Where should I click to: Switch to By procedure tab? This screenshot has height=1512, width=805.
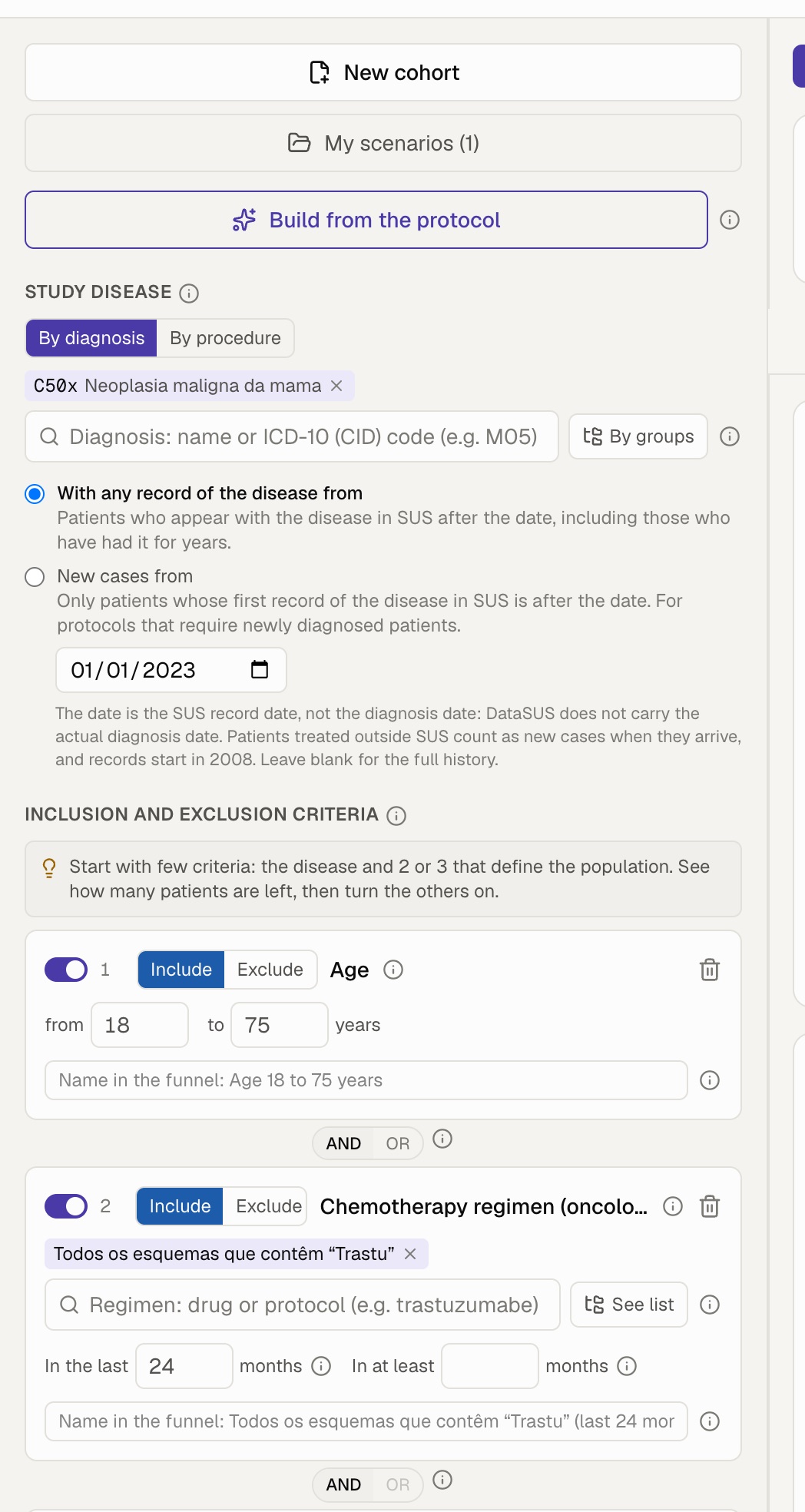click(x=225, y=338)
